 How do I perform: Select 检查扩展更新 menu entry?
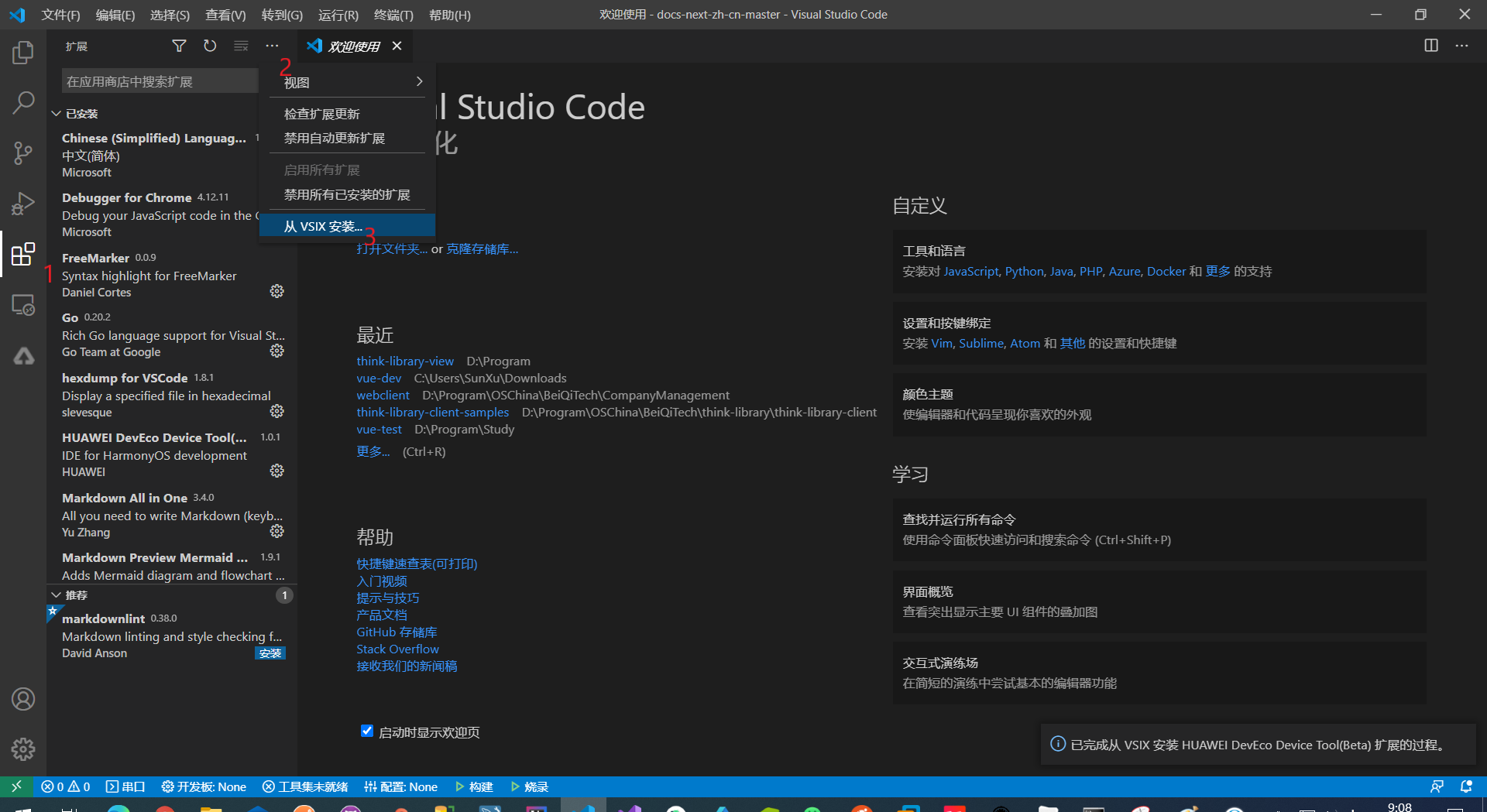coord(348,114)
